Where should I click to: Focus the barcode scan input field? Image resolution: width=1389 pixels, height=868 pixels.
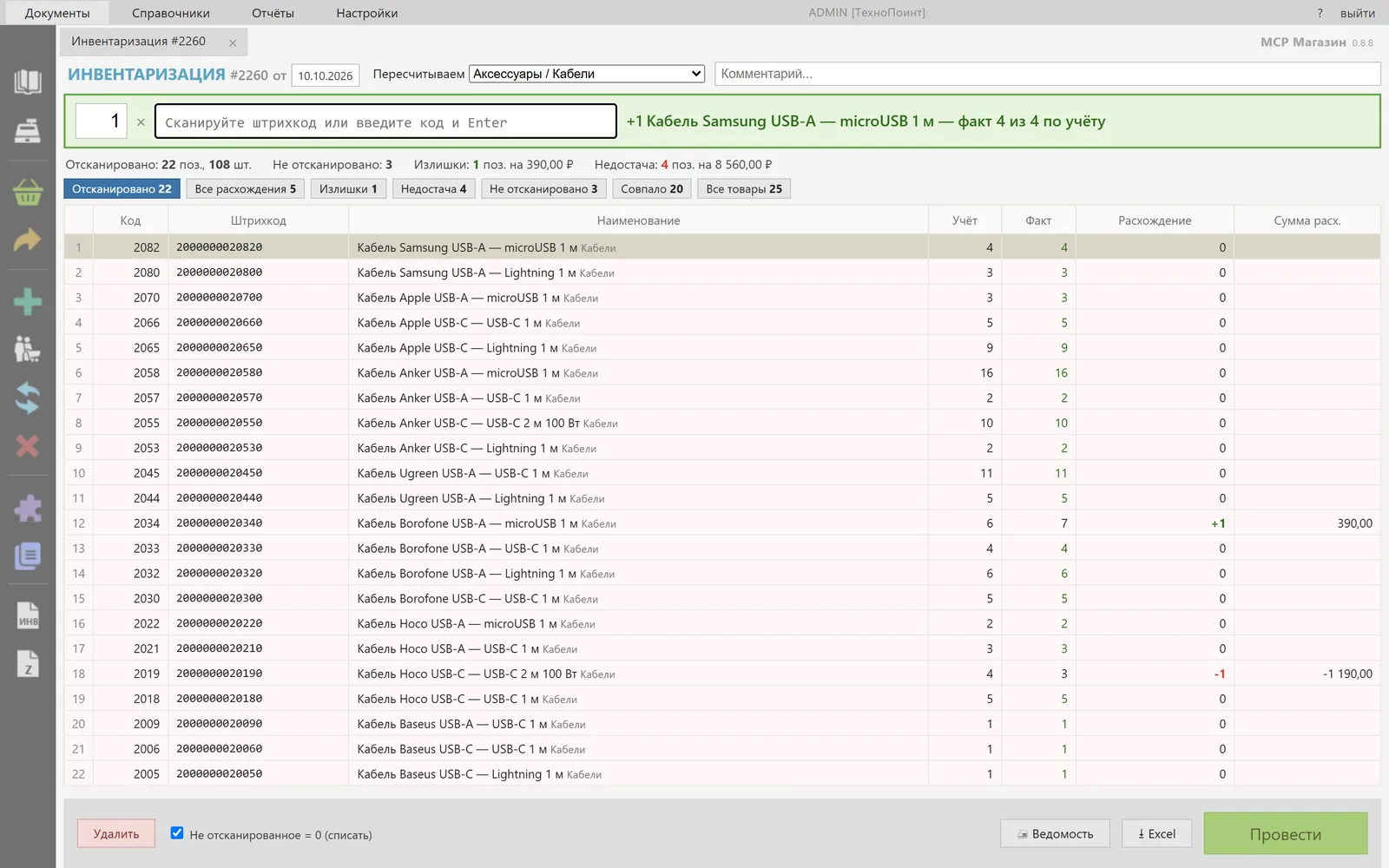[385, 122]
